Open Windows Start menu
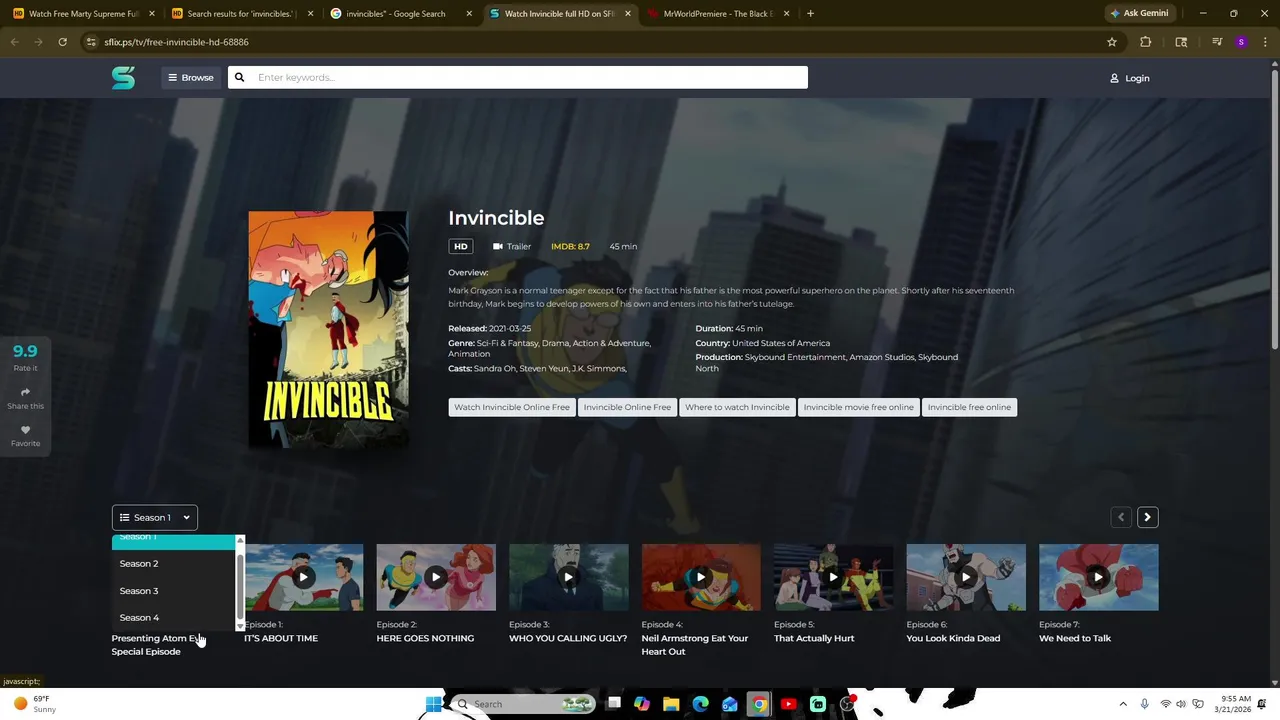Image resolution: width=1280 pixels, height=720 pixels. coord(433,704)
